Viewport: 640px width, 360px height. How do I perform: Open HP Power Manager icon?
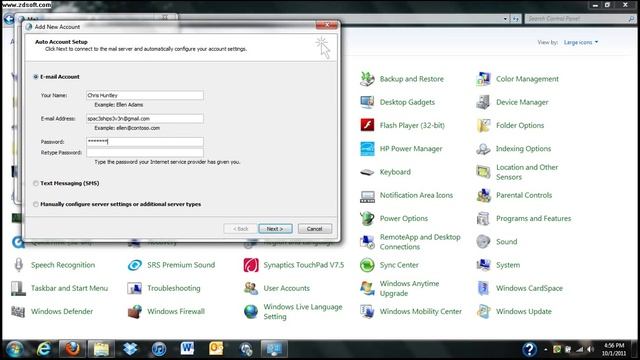coord(367,149)
